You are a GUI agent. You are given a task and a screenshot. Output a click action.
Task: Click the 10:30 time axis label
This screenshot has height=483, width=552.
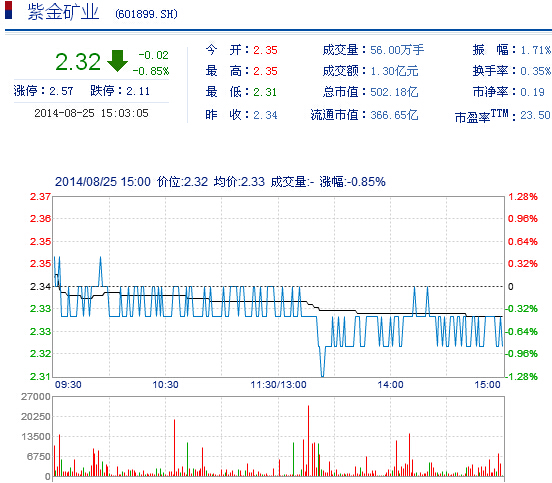tap(165, 385)
